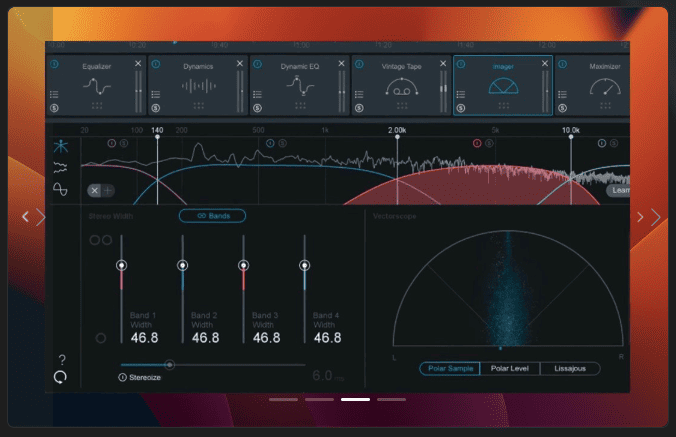Select the 10.0k crossover marker
This screenshot has height=437, width=676.
pos(571,137)
